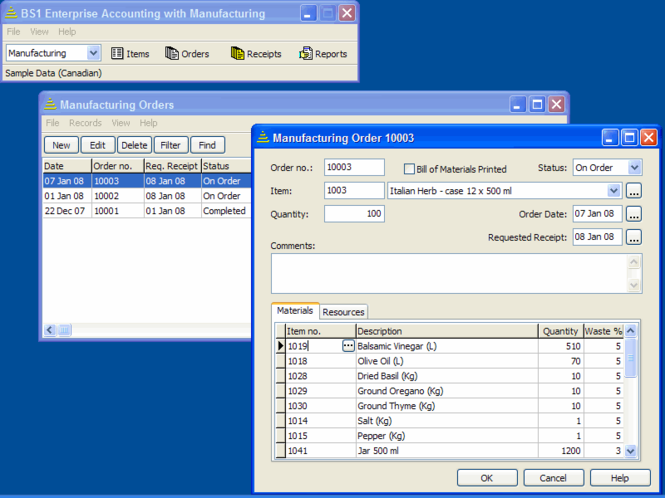Minimize the Manufacturing Order 10003 dialog
The height and width of the screenshot is (498, 665).
pyautogui.click(x=610, y=137)
